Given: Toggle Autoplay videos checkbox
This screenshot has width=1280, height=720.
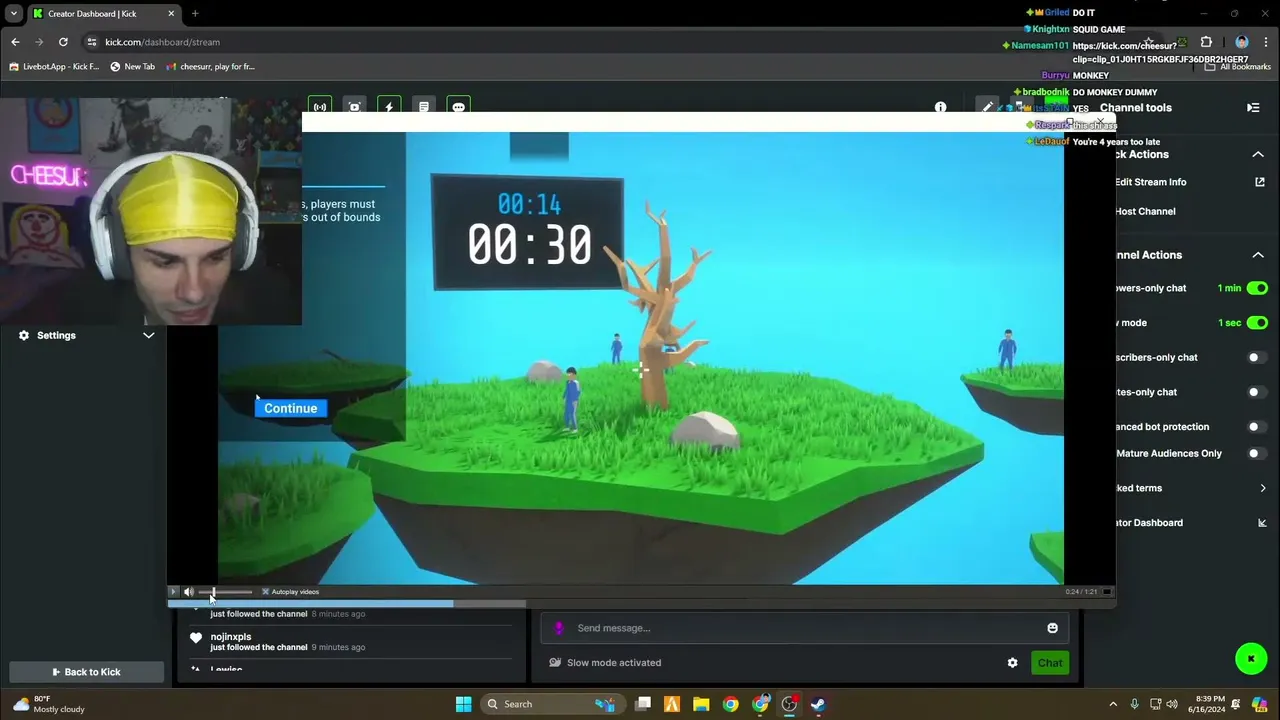Looking at the screenshot, I should click(x=265, y=592).
